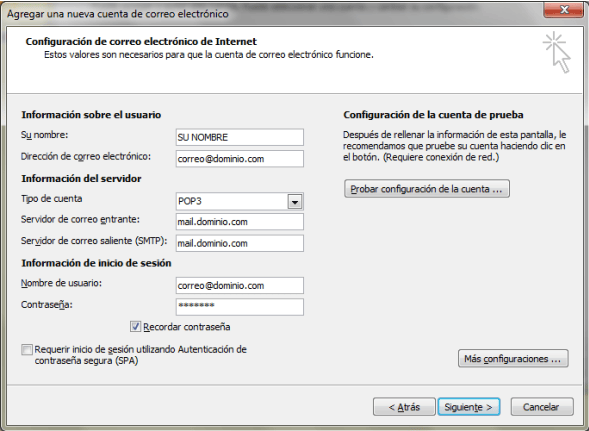Click the dialog title Agregar una nueva cuenta
Image resolution: width=589 pixels, height=431 pixels.
pyautogui.click(x=118, y=14)
